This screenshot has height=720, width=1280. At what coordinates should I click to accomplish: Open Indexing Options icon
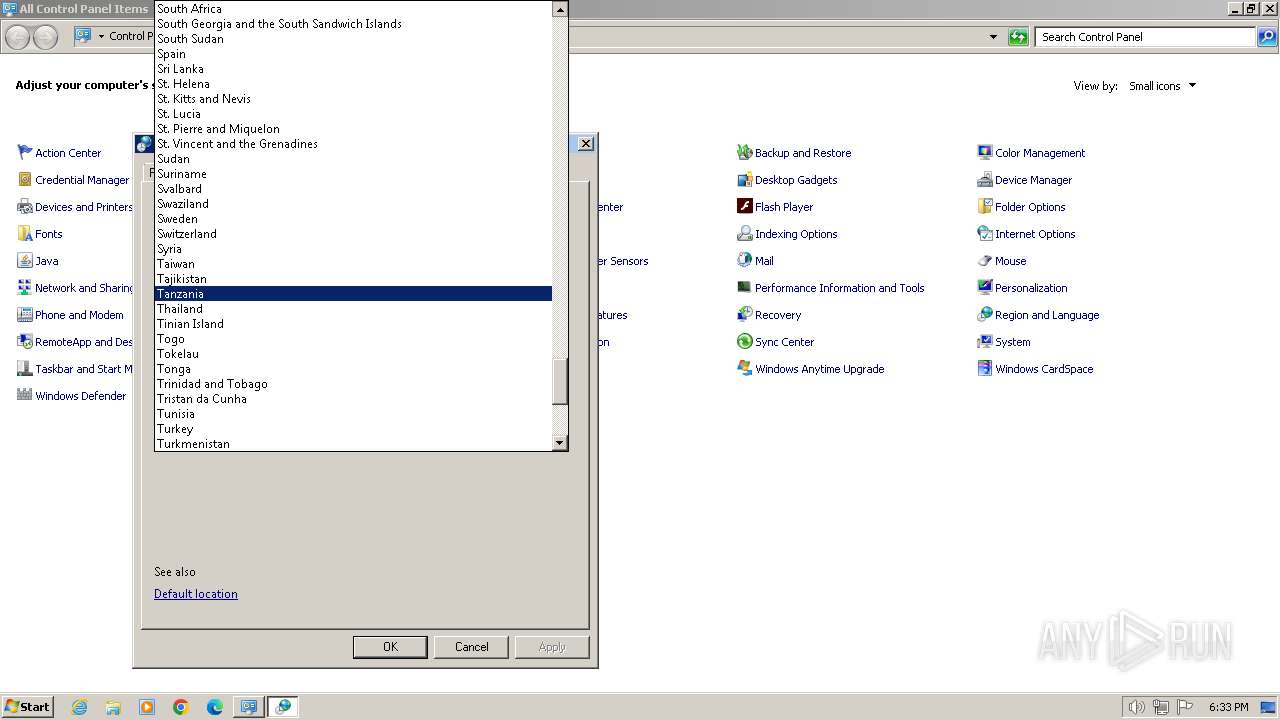pyautogui.click(x=744, y=233)
